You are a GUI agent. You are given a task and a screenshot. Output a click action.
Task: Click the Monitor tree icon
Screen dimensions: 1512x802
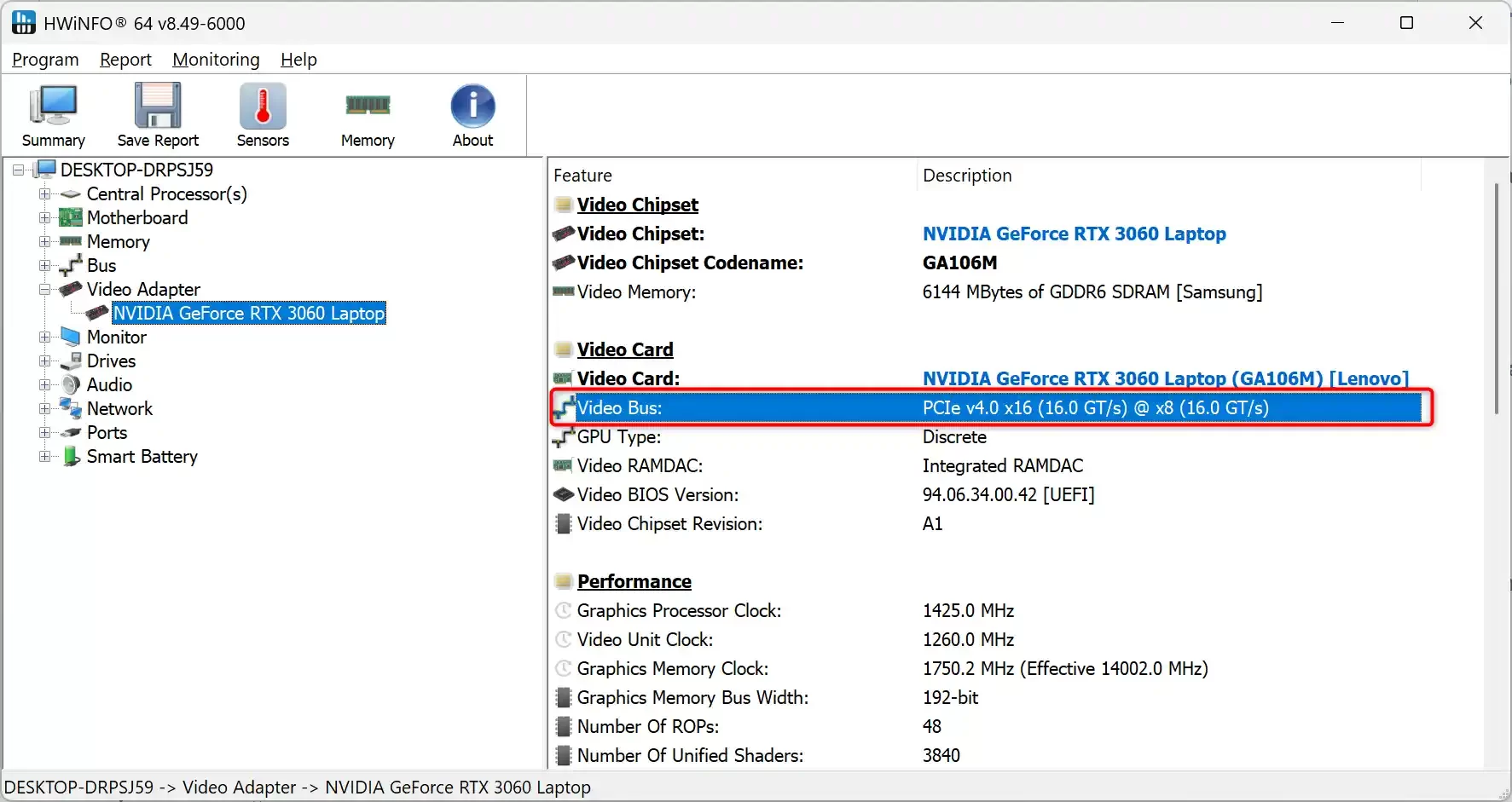[71, 337]
